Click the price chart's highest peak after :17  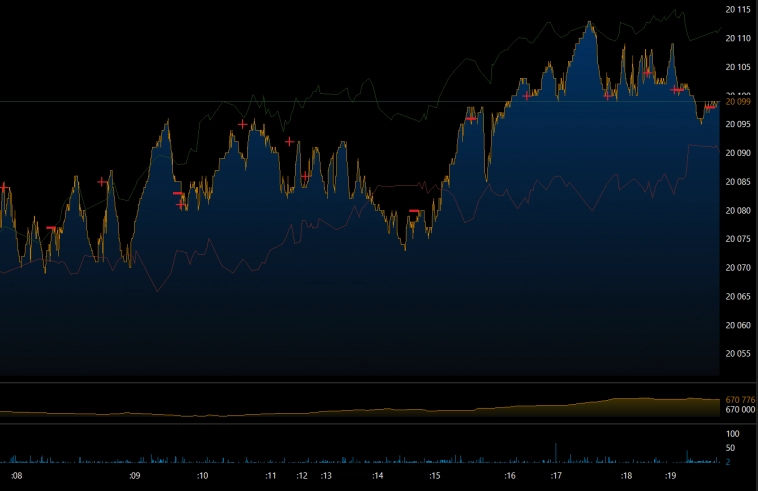[590, 24]
